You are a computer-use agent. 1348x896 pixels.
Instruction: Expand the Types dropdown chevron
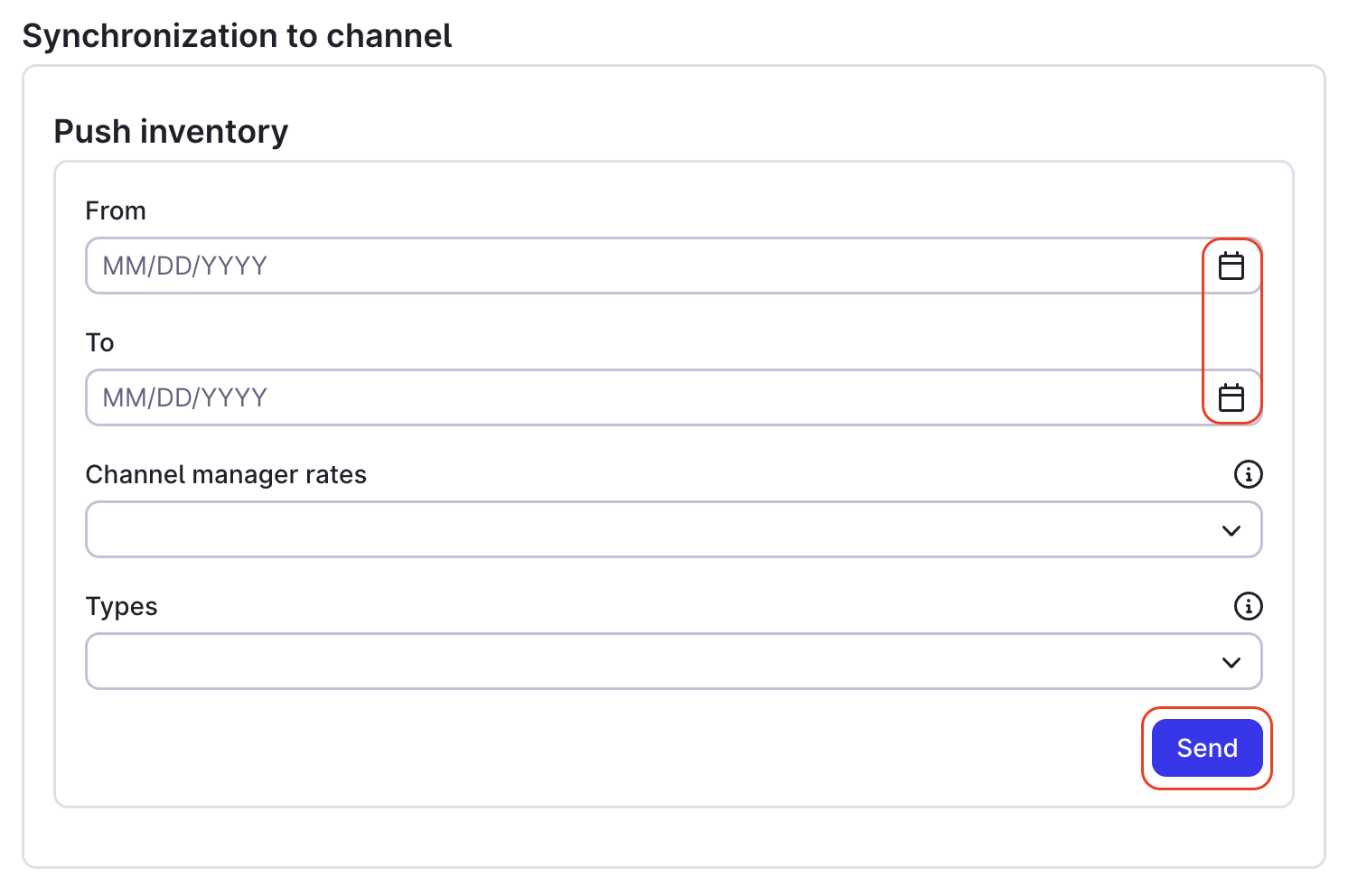(x=1231, y=662)
